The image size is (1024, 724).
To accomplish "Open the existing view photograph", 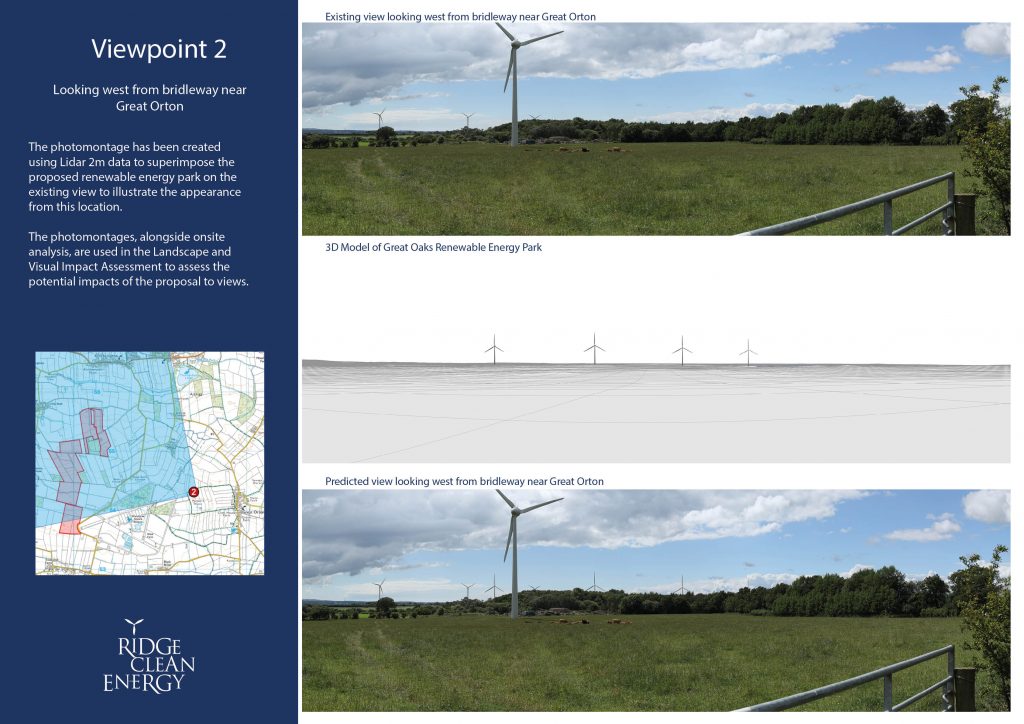I will pos(656,129).
